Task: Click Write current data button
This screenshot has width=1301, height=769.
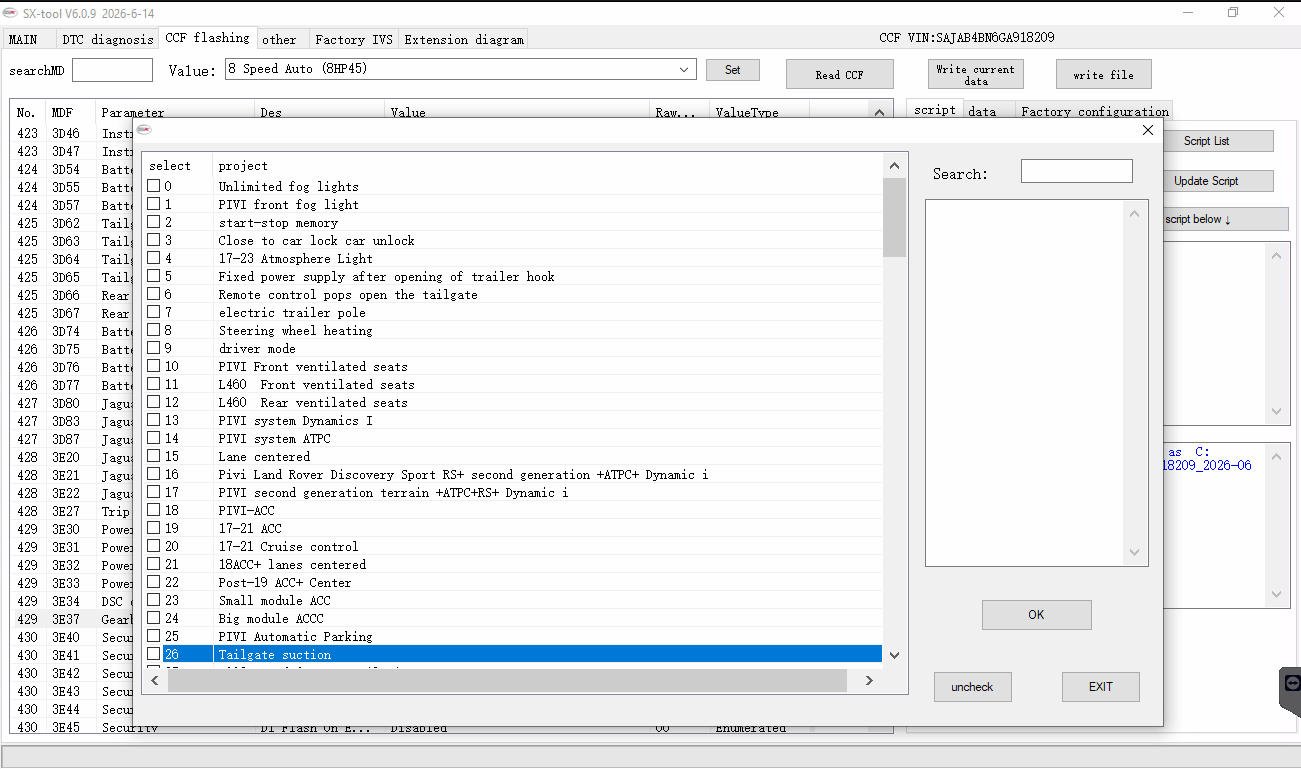Action: (975, 74)
